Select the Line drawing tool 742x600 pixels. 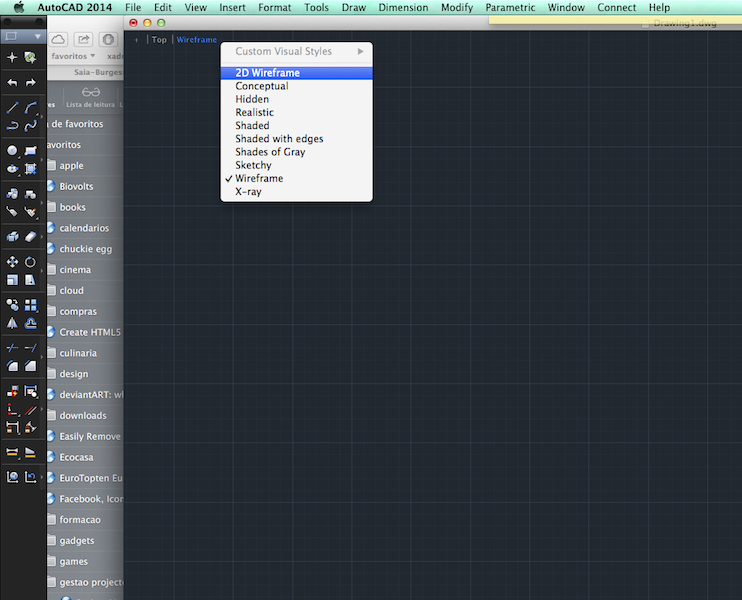click(x=12, y=108)
